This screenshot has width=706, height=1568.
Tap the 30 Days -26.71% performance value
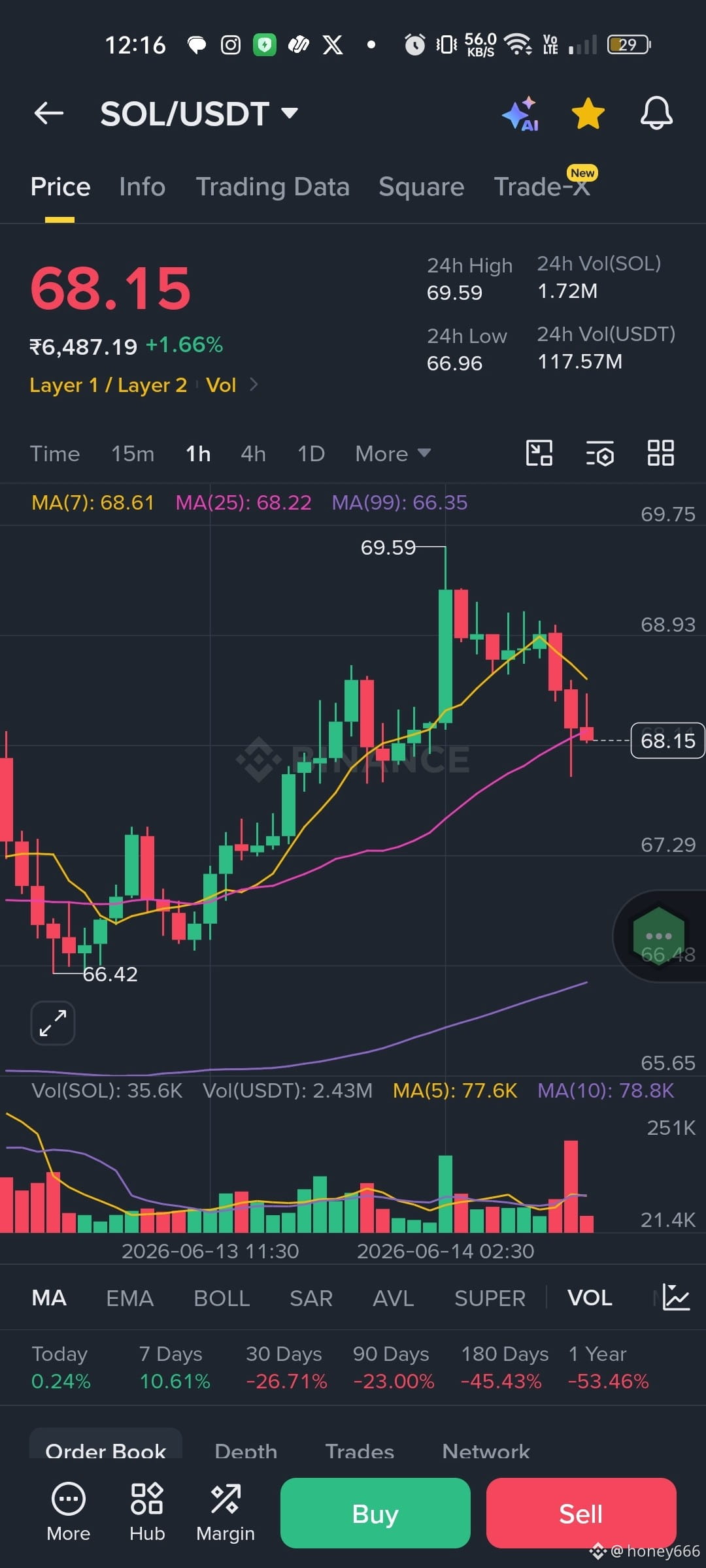(x=286, y=1381)
